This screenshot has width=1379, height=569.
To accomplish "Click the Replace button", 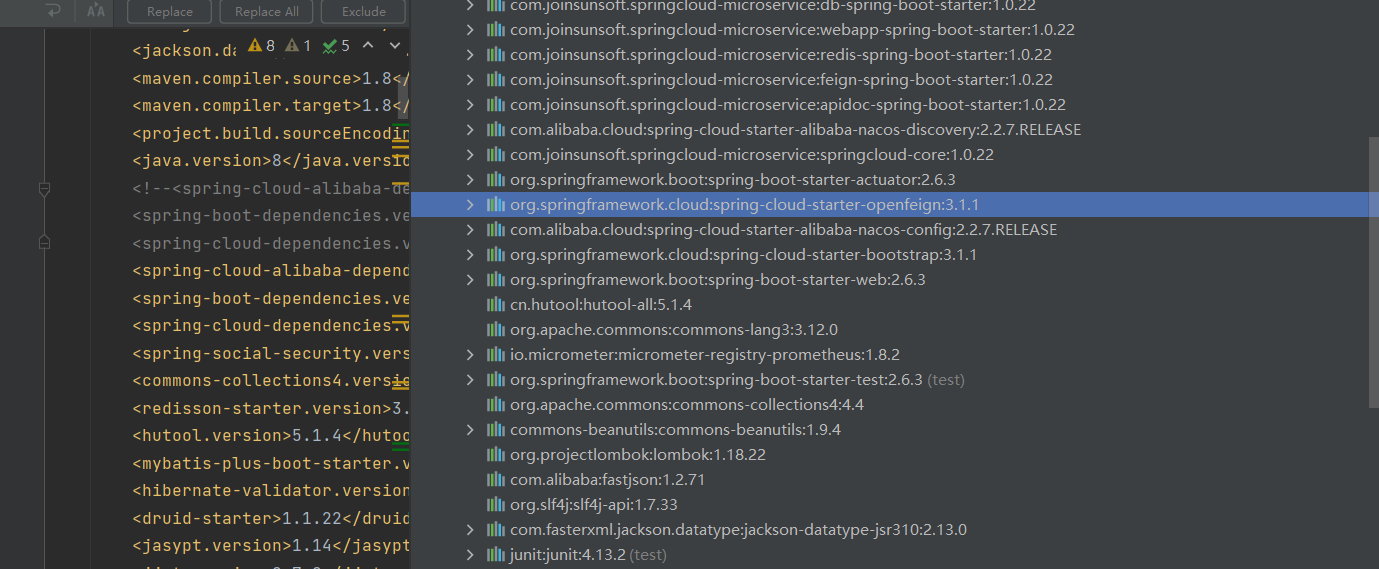I will point(170,12).
